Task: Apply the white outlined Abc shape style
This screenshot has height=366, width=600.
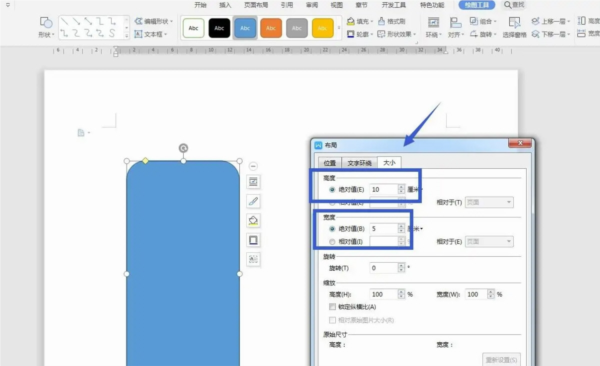Action: click(193, 28)
